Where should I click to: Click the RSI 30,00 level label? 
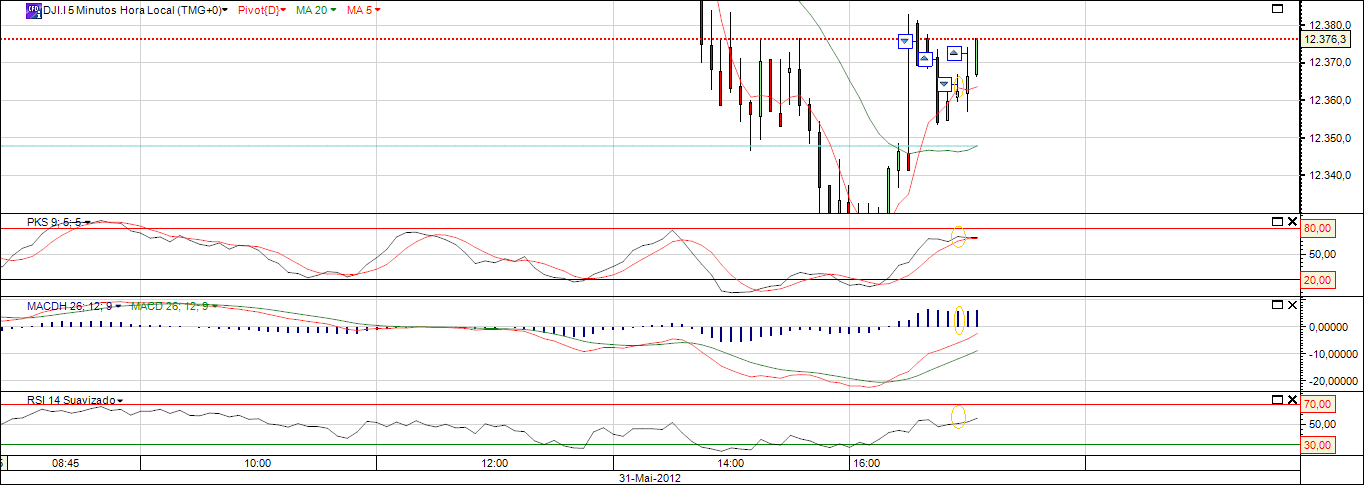pyautogui.click(x=1317, y=445)
